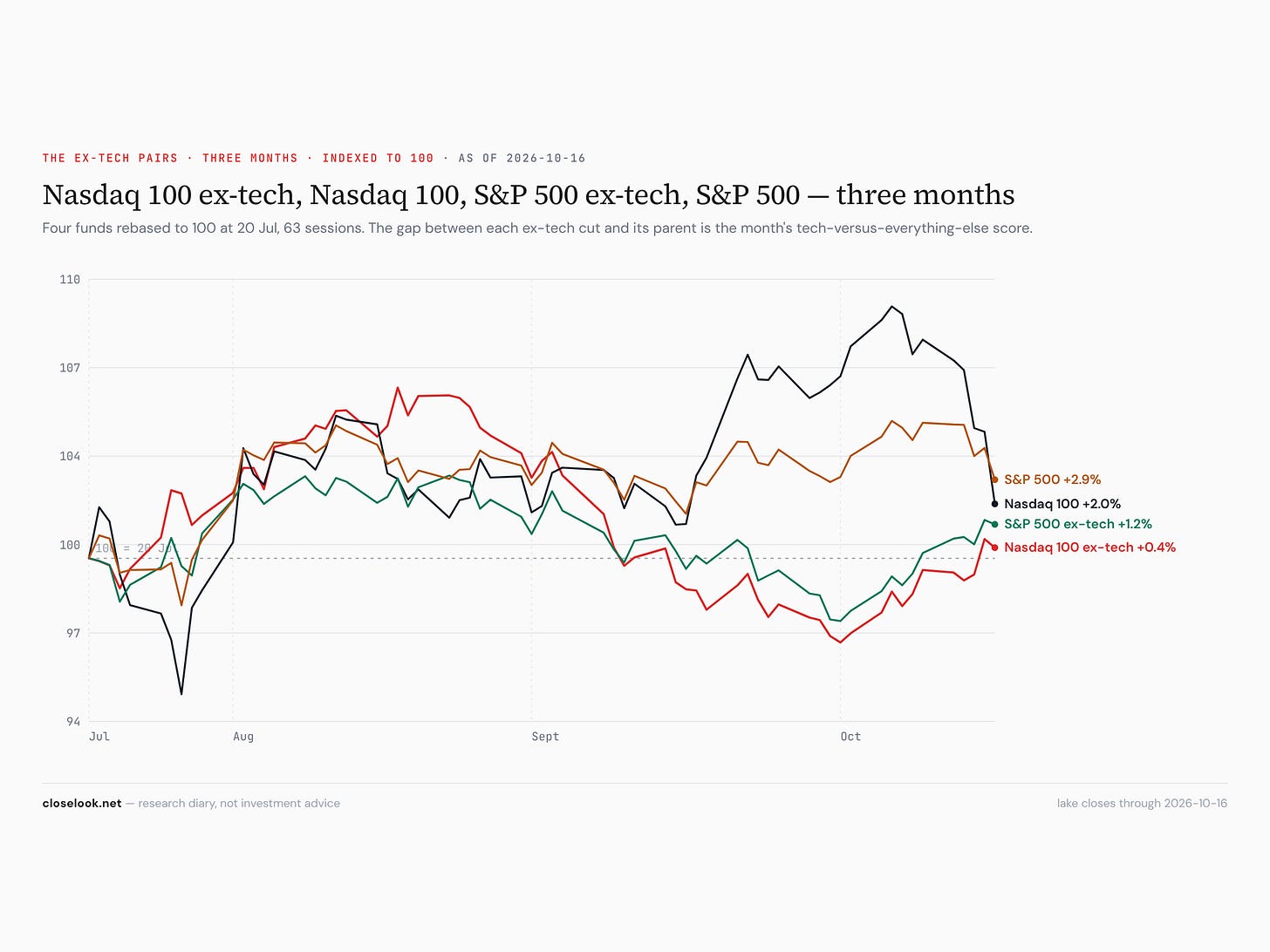Click the Nasdaq 100 +2.0% series label
1270x952 pixels.
[x=1062, y=504]
